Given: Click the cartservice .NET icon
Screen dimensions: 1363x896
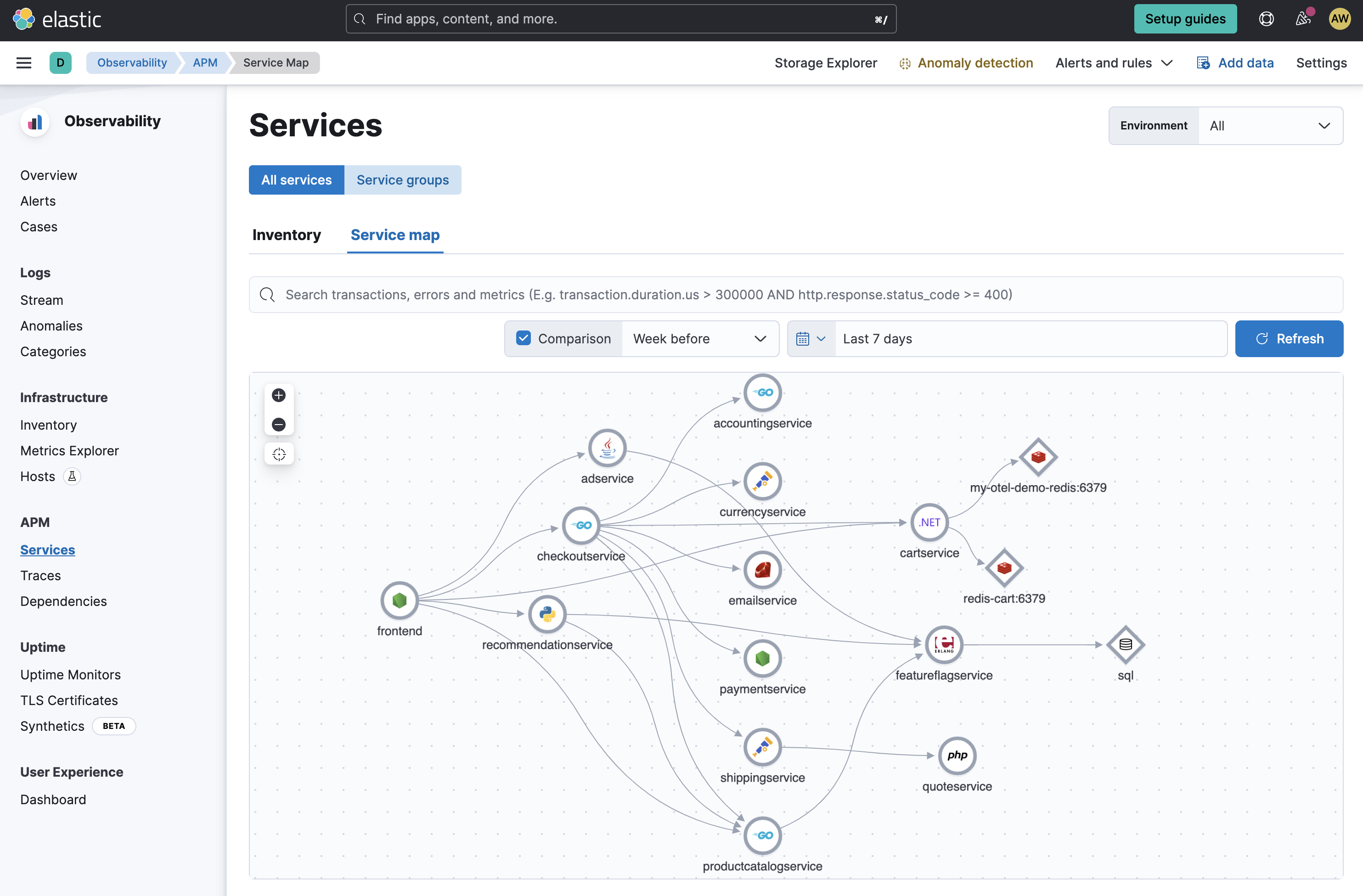Looking at the screenshot, I should tap(929, 522).
